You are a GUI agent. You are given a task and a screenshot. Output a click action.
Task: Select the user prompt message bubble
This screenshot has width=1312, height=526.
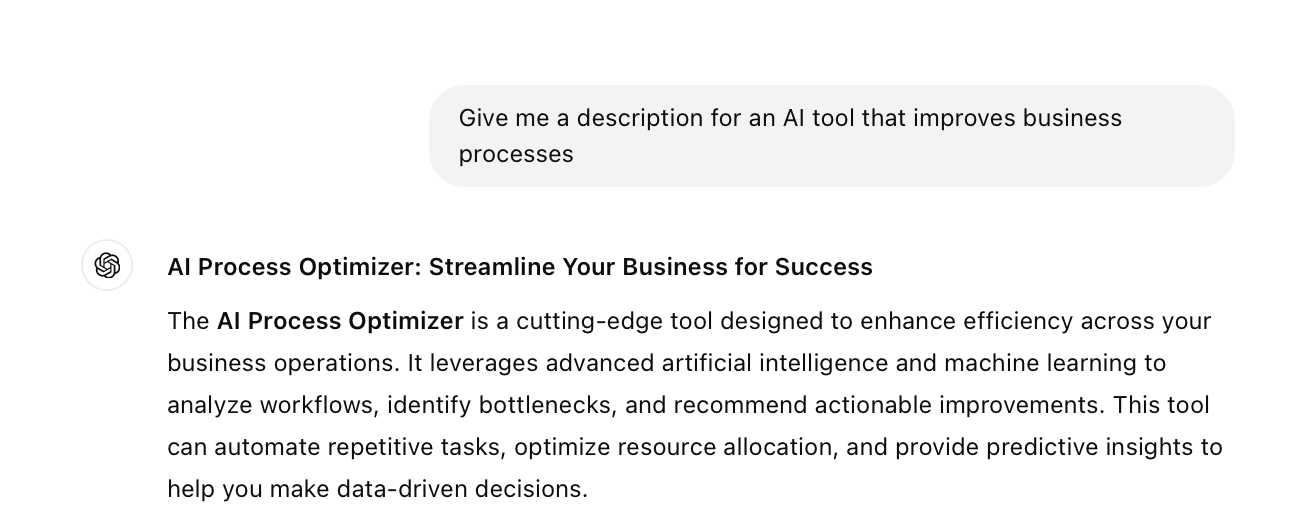coord(832,136)
